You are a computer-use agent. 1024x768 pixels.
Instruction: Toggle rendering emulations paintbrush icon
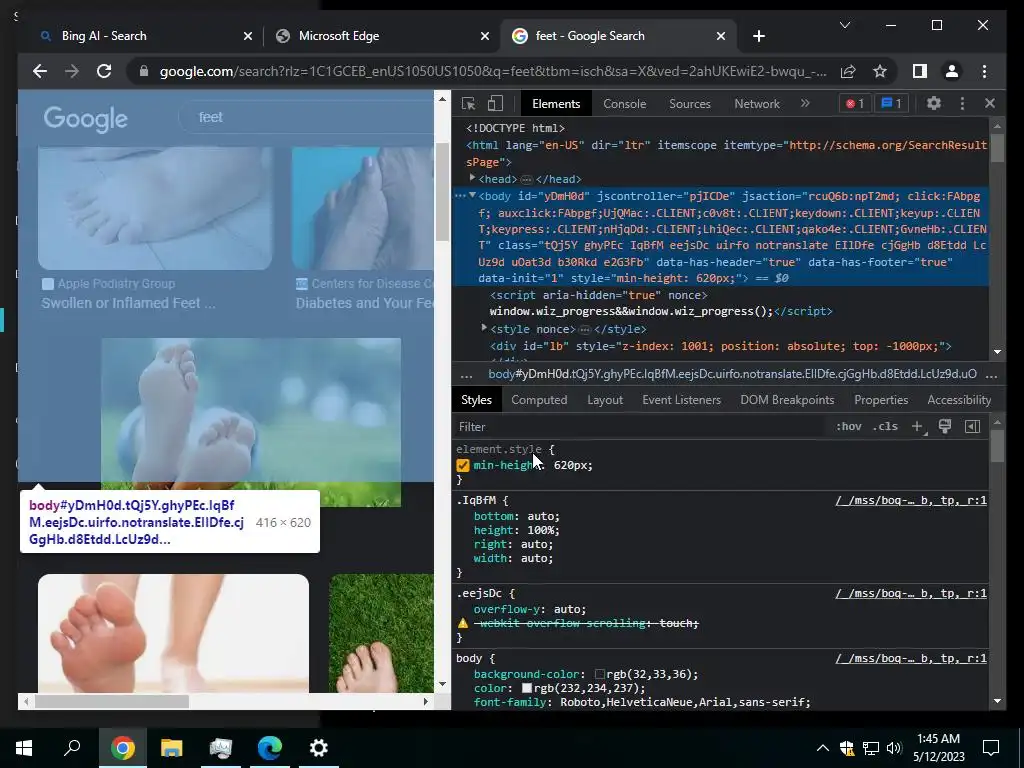click(944, 426)
